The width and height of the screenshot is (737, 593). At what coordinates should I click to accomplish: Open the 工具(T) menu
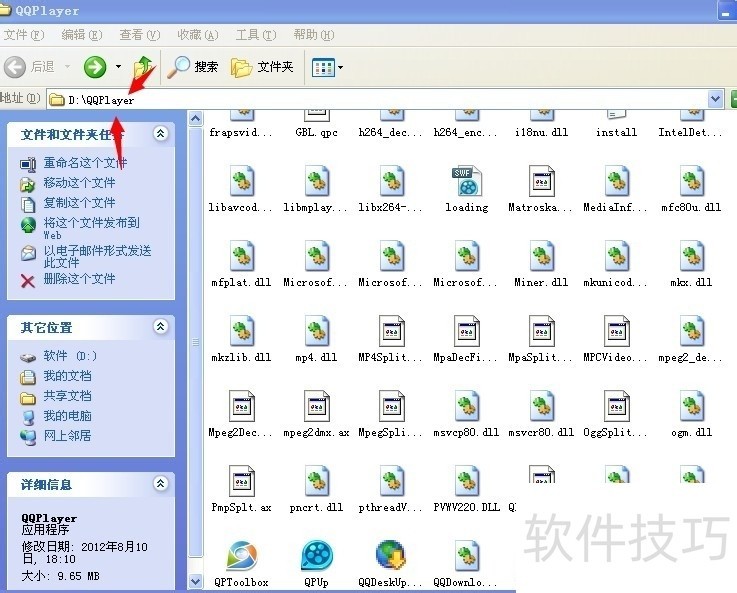tap(254, 35)
